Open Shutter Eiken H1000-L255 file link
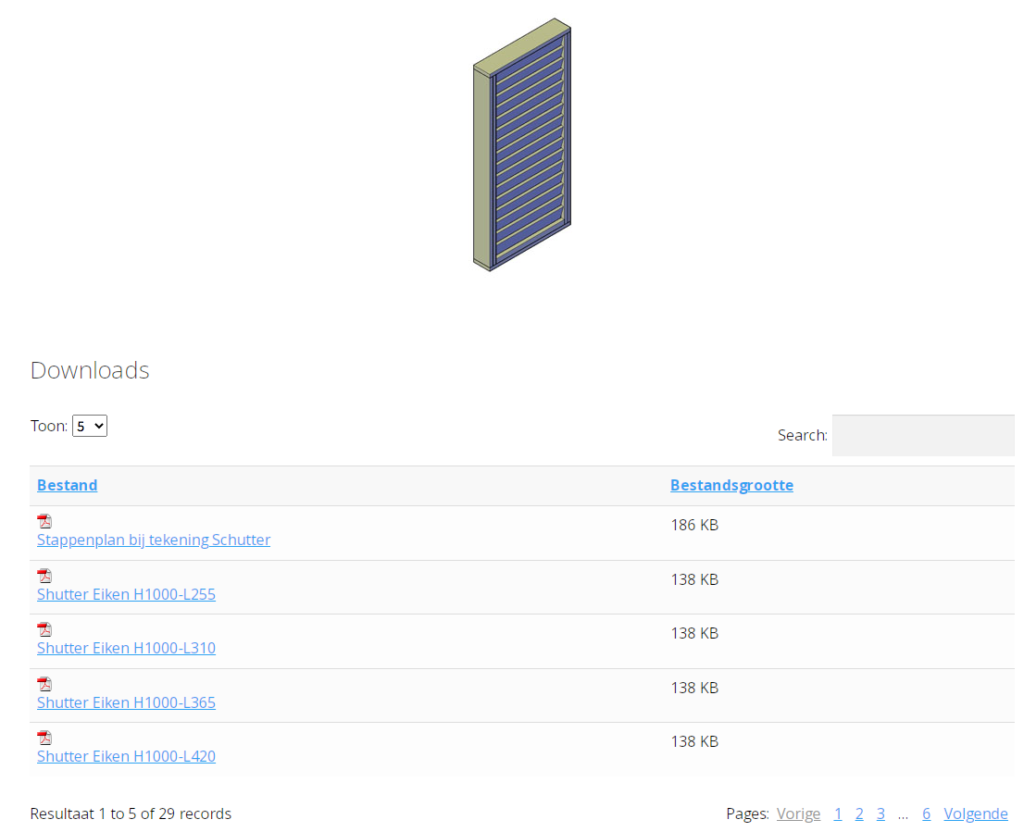This screenshot has width=1024, height=832. tap(126, 594)
